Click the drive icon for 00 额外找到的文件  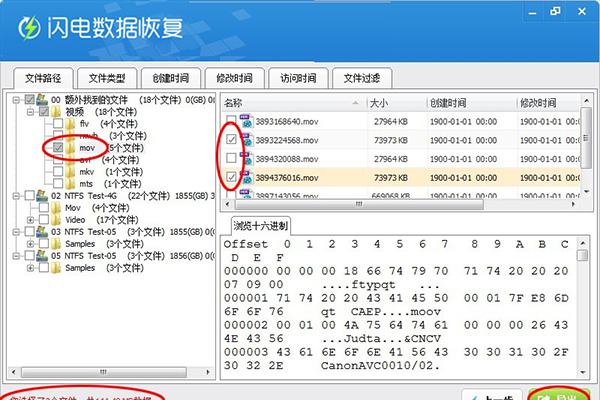pyautogui.click(x=42, y=100)
